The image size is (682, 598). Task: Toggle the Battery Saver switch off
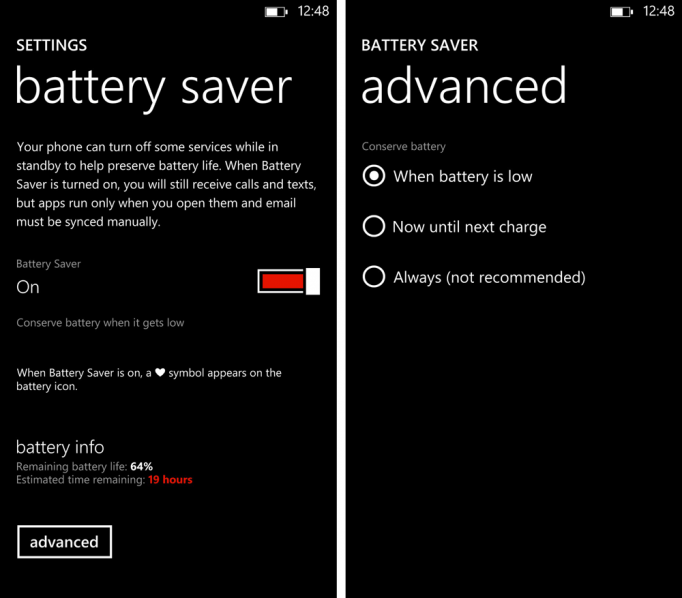tap(289, 281)
